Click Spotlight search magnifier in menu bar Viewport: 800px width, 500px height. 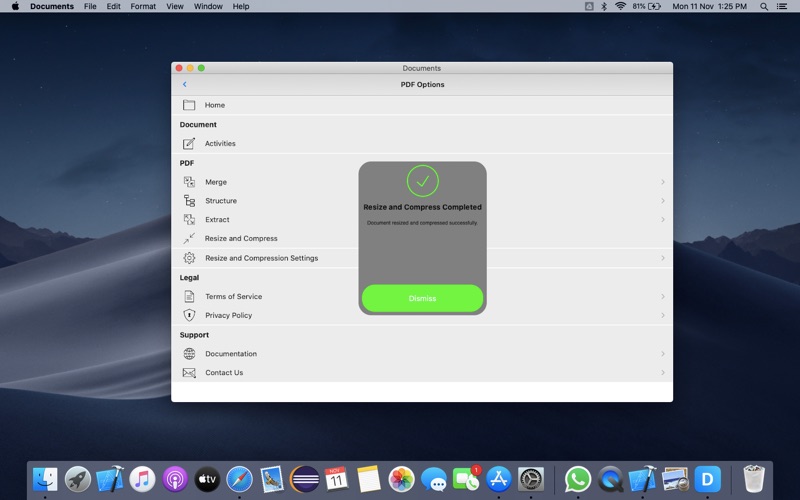764,7
